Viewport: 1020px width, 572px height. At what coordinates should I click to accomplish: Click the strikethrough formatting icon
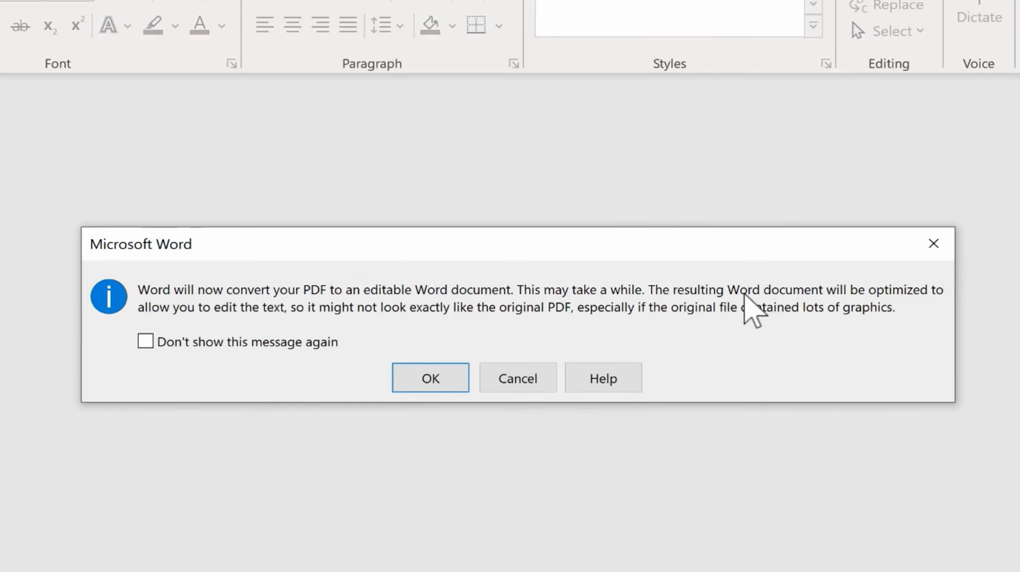point(20,26)
